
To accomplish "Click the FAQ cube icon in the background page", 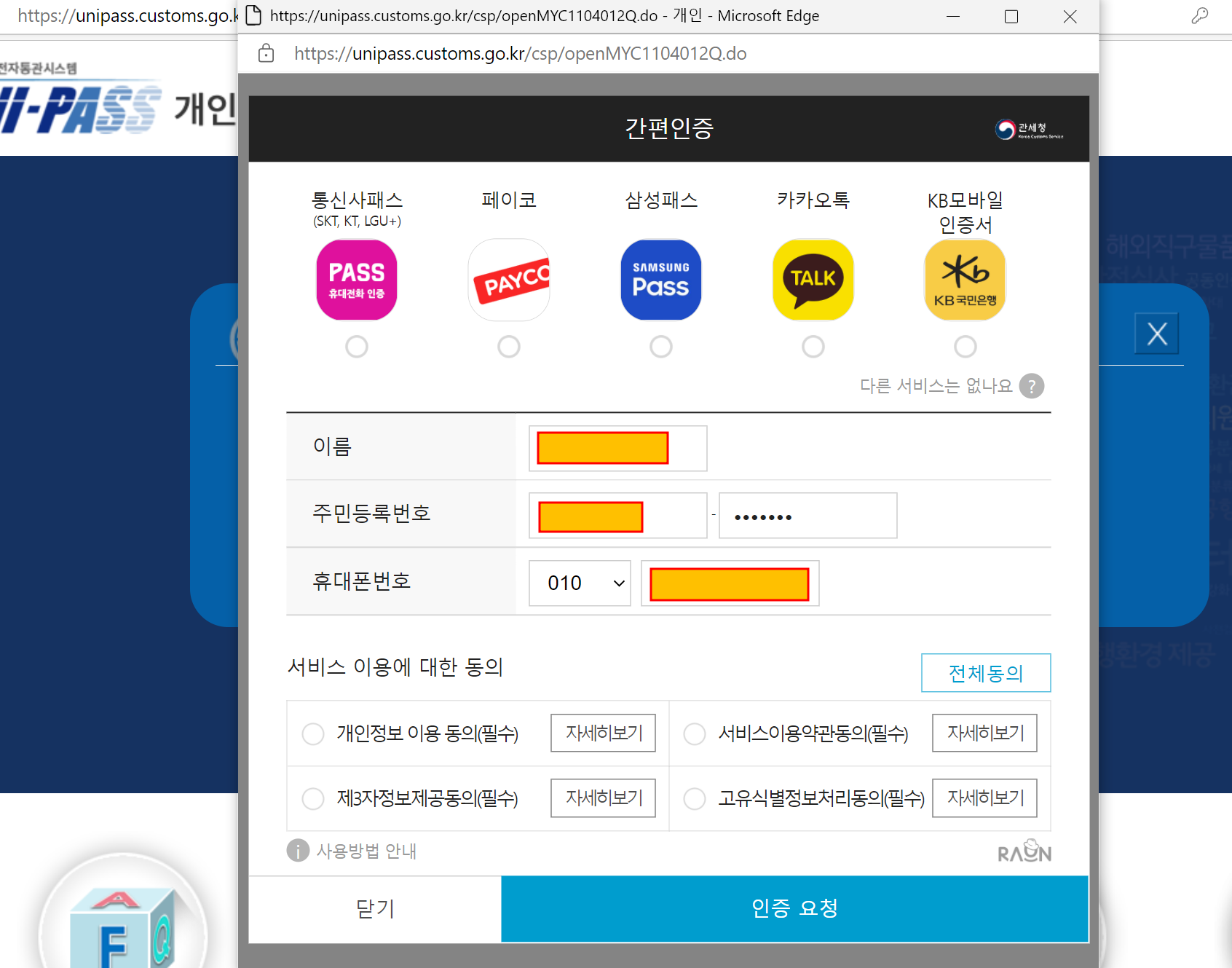I will (x=123, y=929).
